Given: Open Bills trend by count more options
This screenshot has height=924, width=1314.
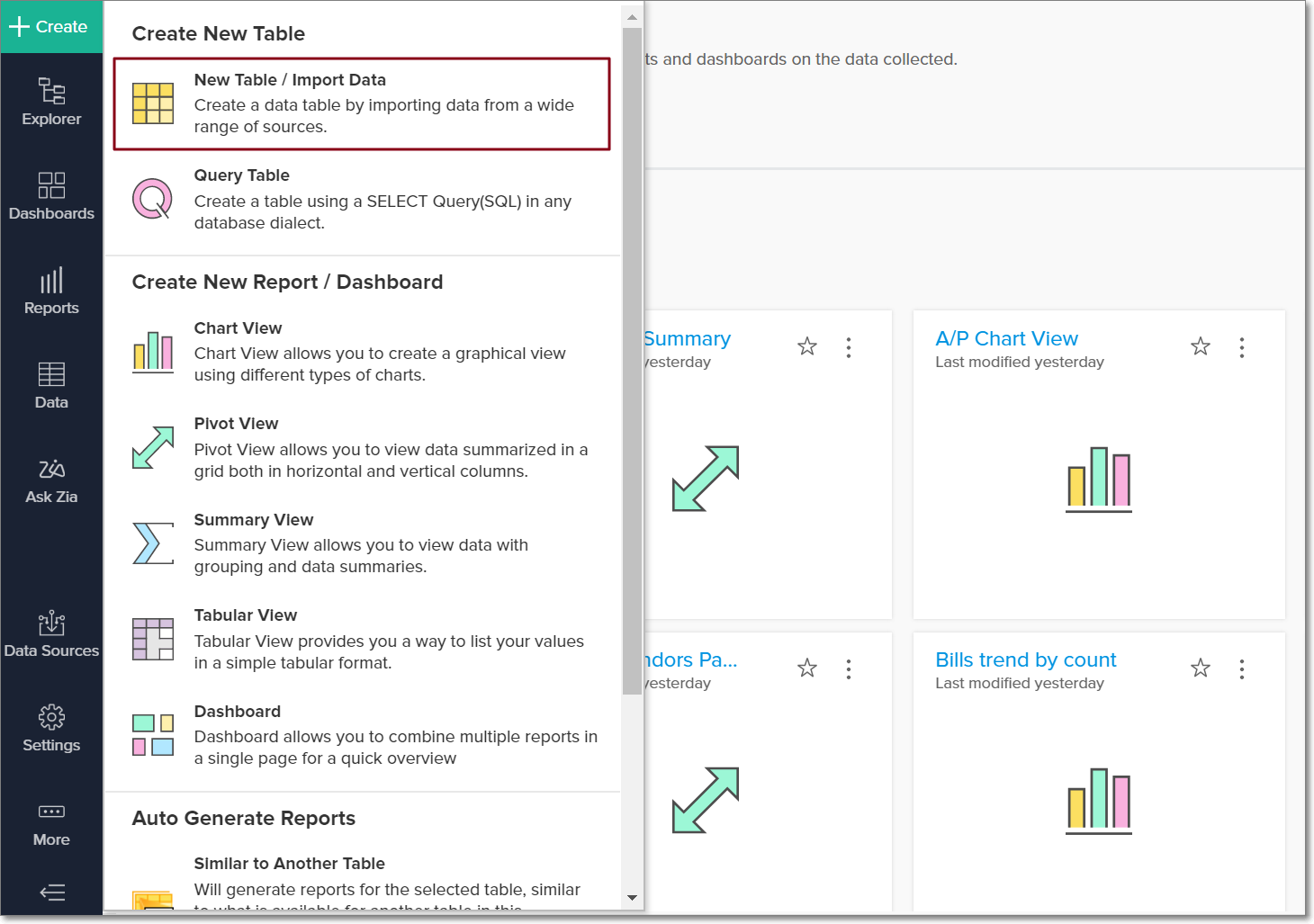Looking at the screenshot, I should point(1242,668).
